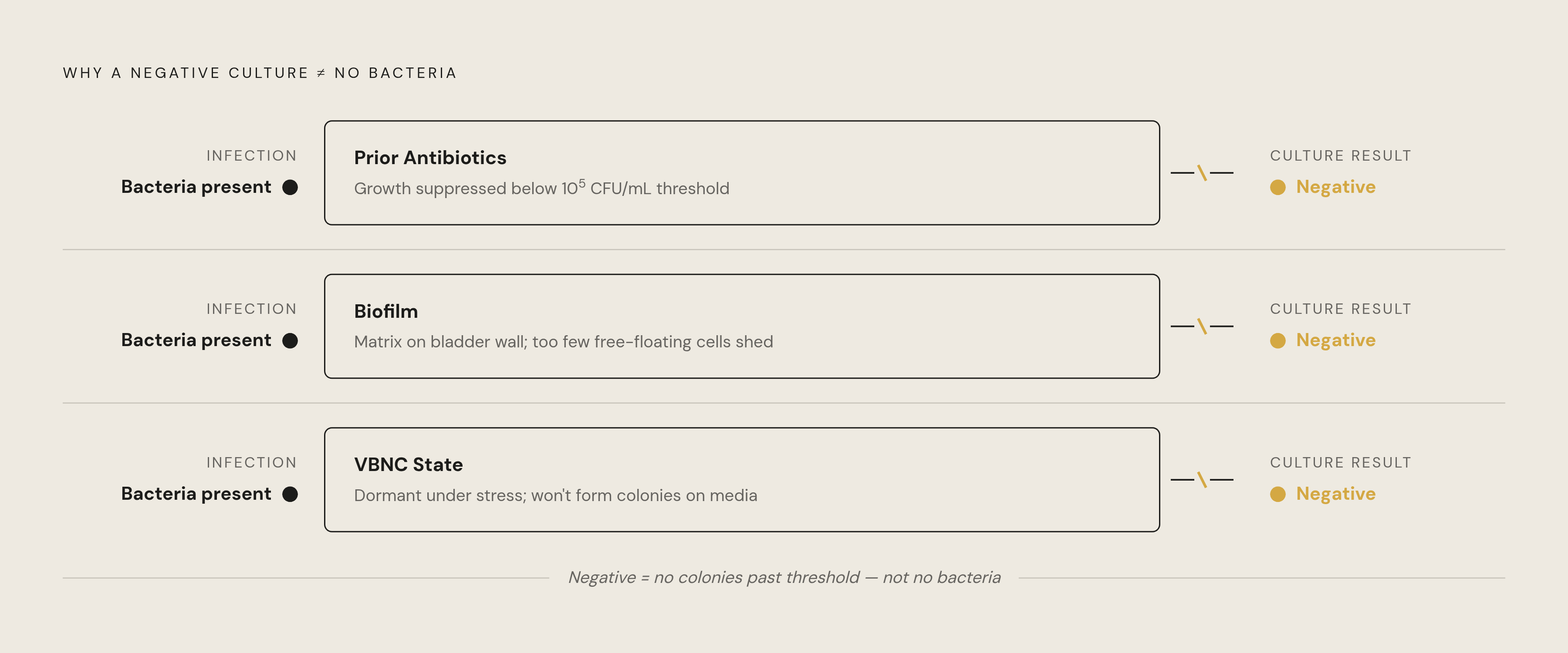Click the broken-link slash after Prior Antibiotics box

click(x=1202, y=173)
